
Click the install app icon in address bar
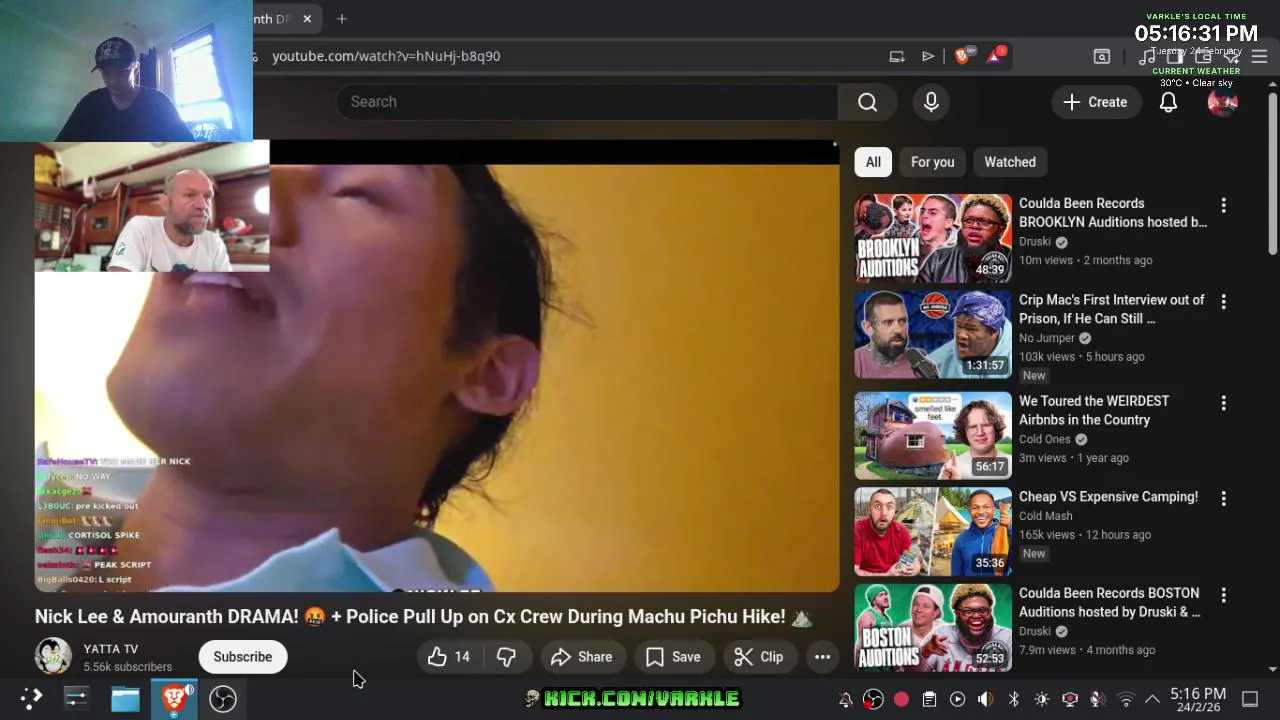click(x=897, y=56)
